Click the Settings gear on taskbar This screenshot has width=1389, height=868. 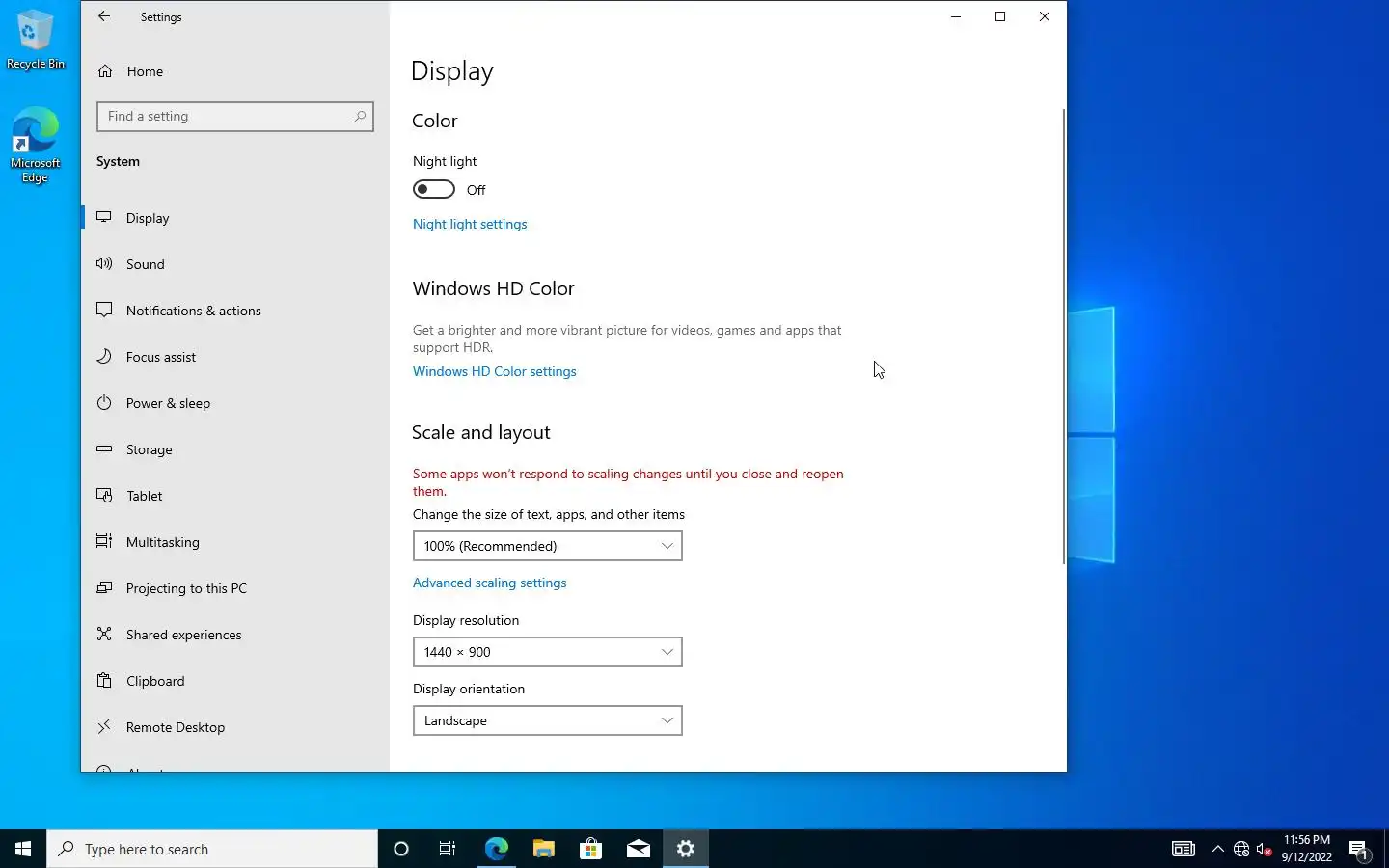pos(686,849)
